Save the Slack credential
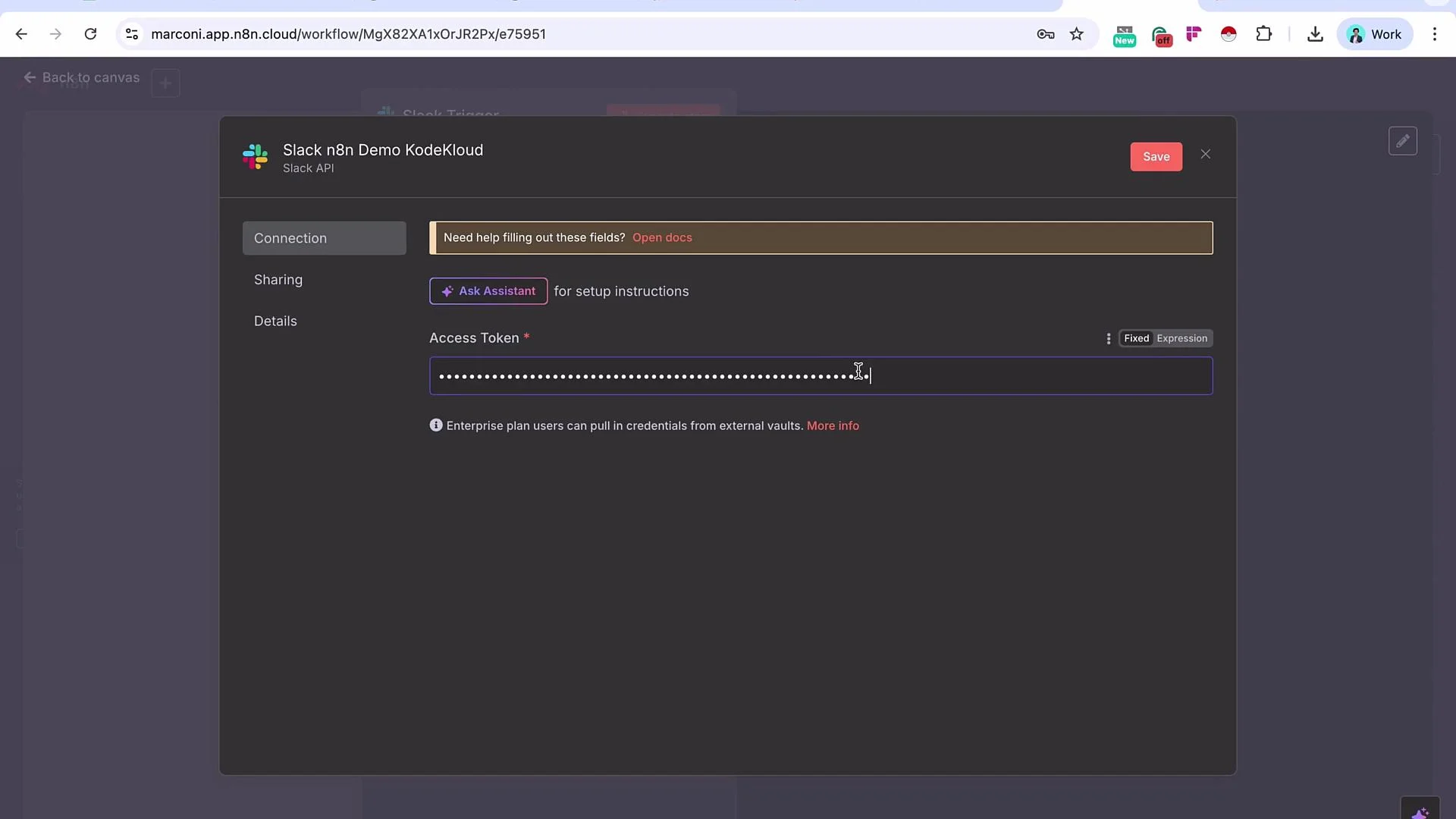 1156,157
